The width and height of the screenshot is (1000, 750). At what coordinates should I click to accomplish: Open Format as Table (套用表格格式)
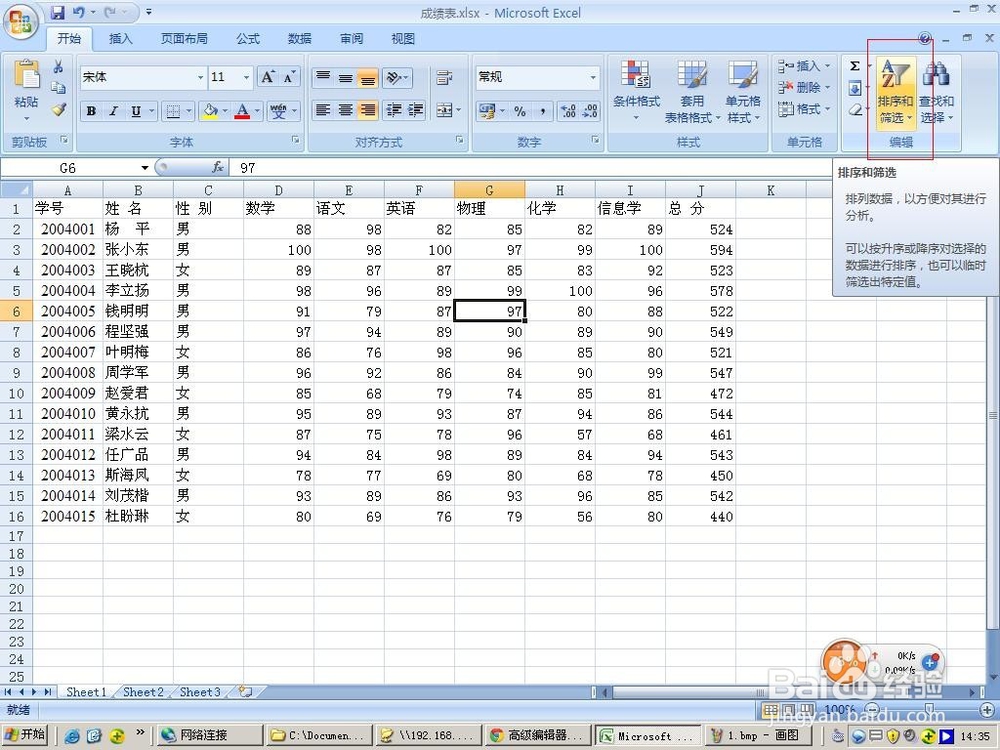coord(693,90)
